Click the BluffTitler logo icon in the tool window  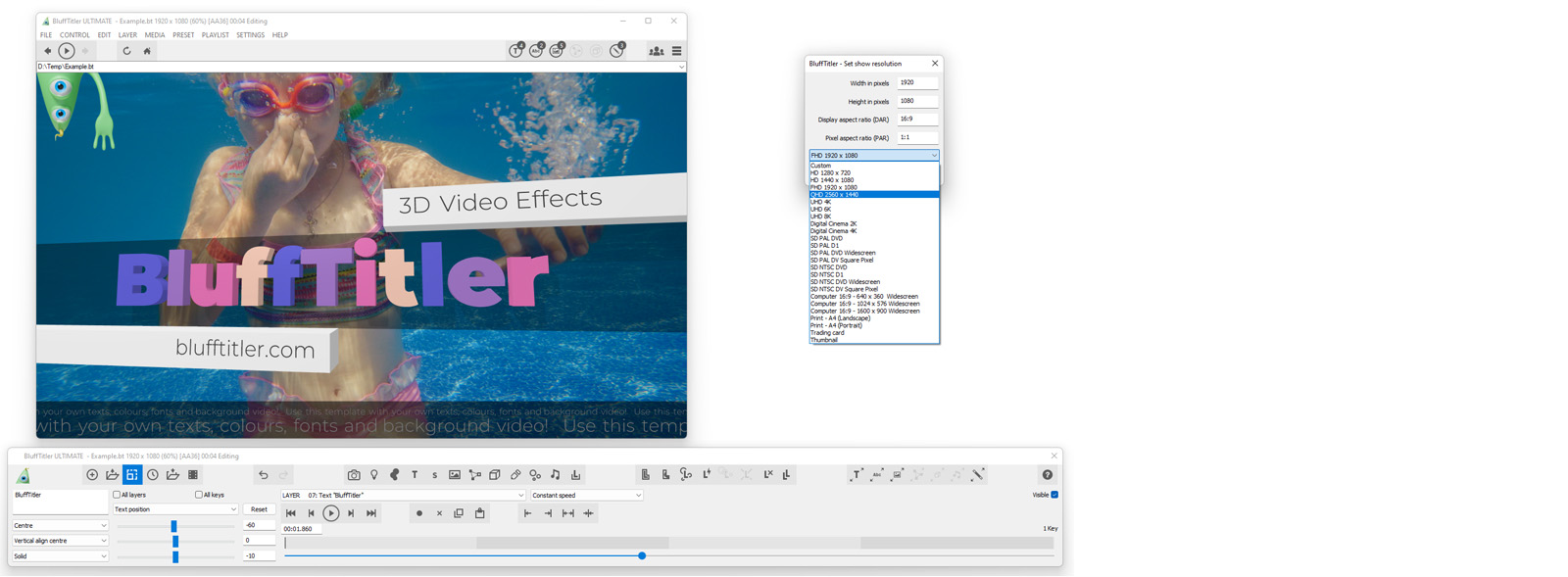click(x=24, y=476)
